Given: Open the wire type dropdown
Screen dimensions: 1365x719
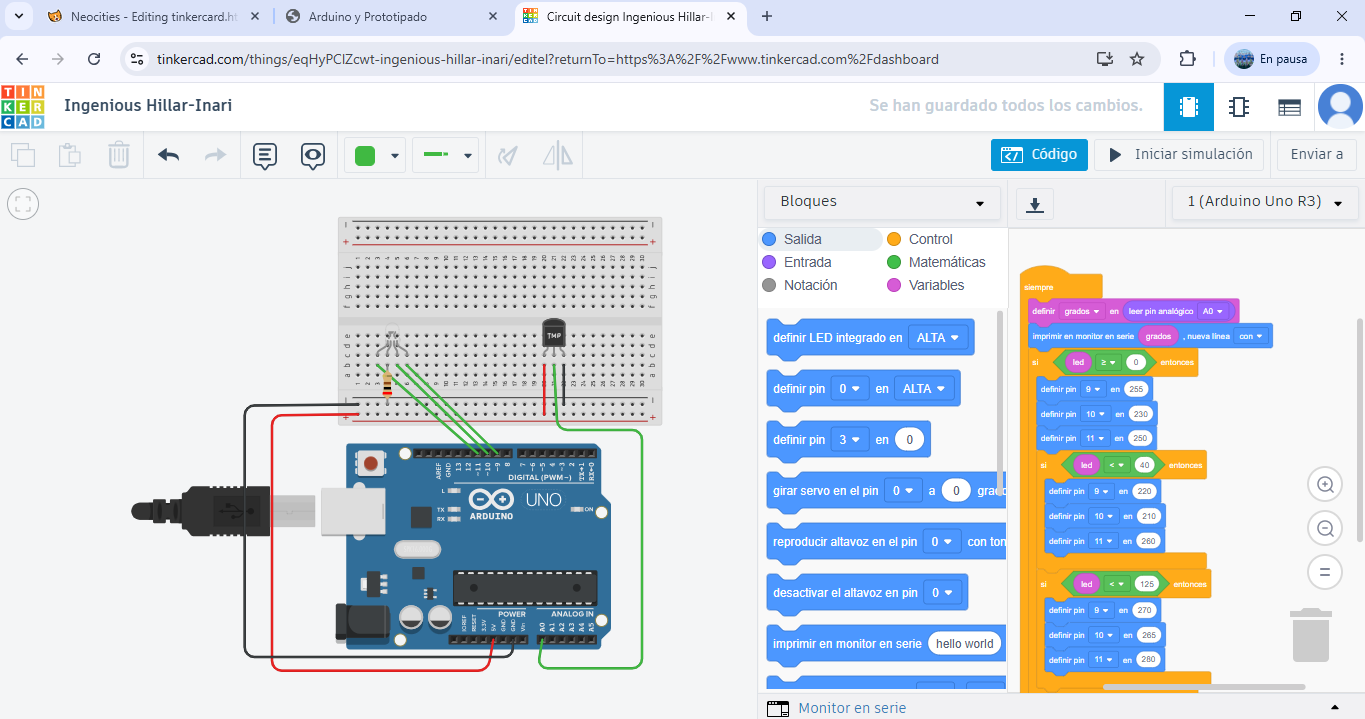Looking at the screenshot, I should (x=445, y=155).
